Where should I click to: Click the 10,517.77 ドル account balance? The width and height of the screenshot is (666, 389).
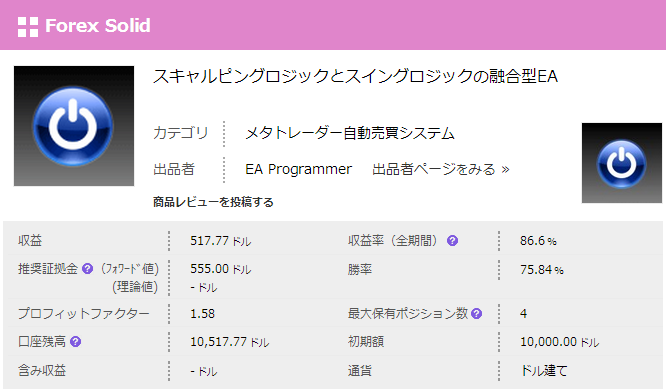pos(229,342)
